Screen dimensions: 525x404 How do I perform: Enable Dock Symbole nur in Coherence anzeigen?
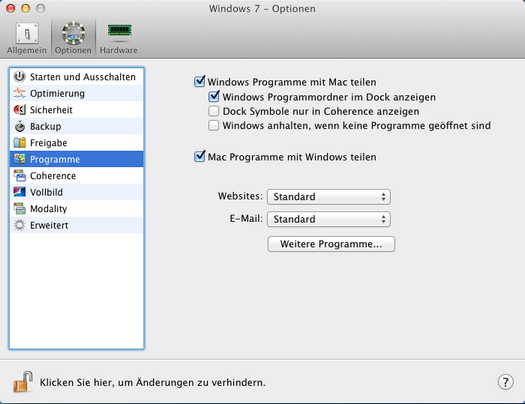tap(214, 111)
